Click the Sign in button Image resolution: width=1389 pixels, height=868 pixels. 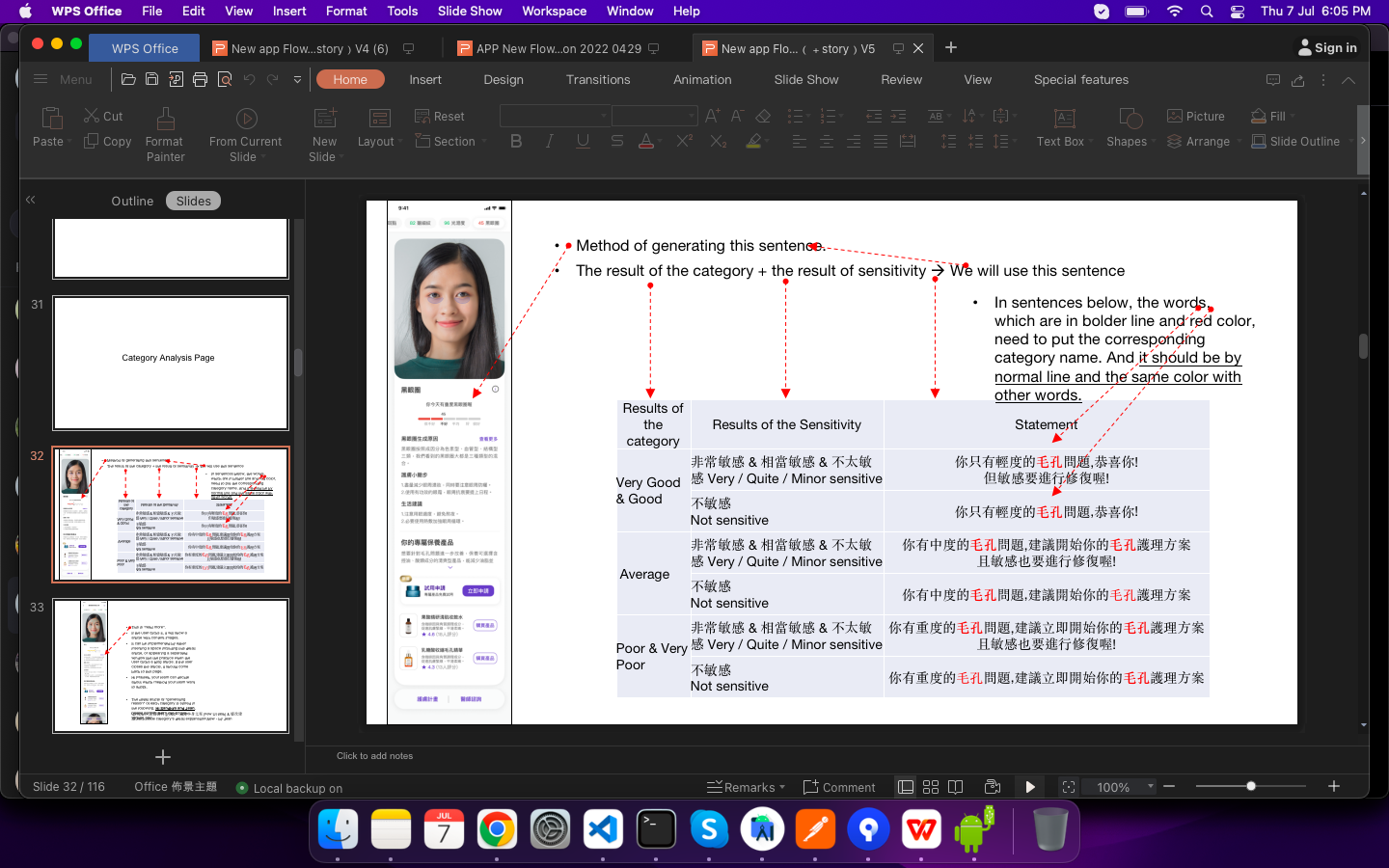1327,47
